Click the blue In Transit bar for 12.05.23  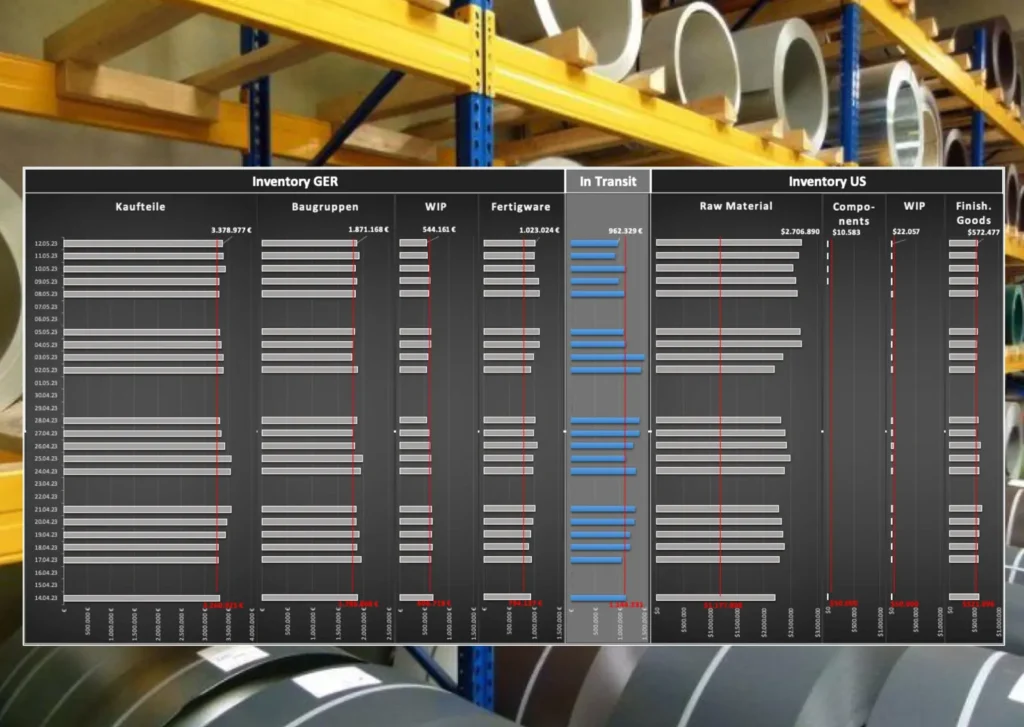pos(595,243)
